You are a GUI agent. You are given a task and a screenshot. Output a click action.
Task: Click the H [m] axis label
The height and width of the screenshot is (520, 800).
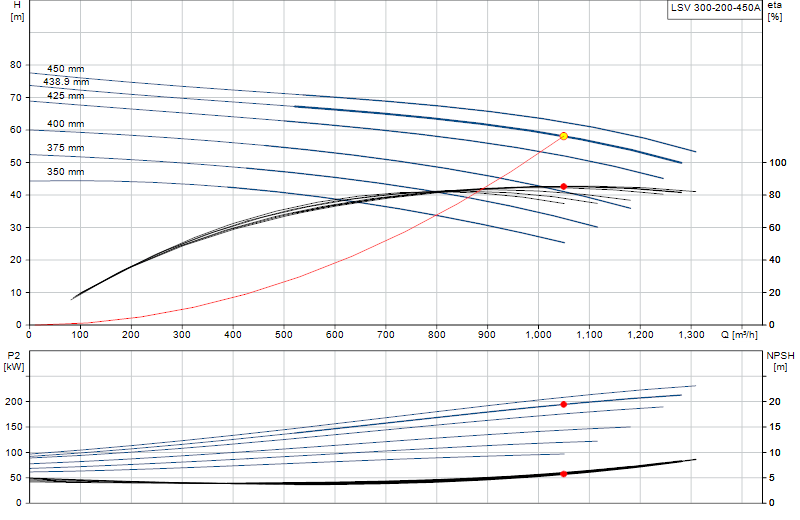tap(17, 11)
